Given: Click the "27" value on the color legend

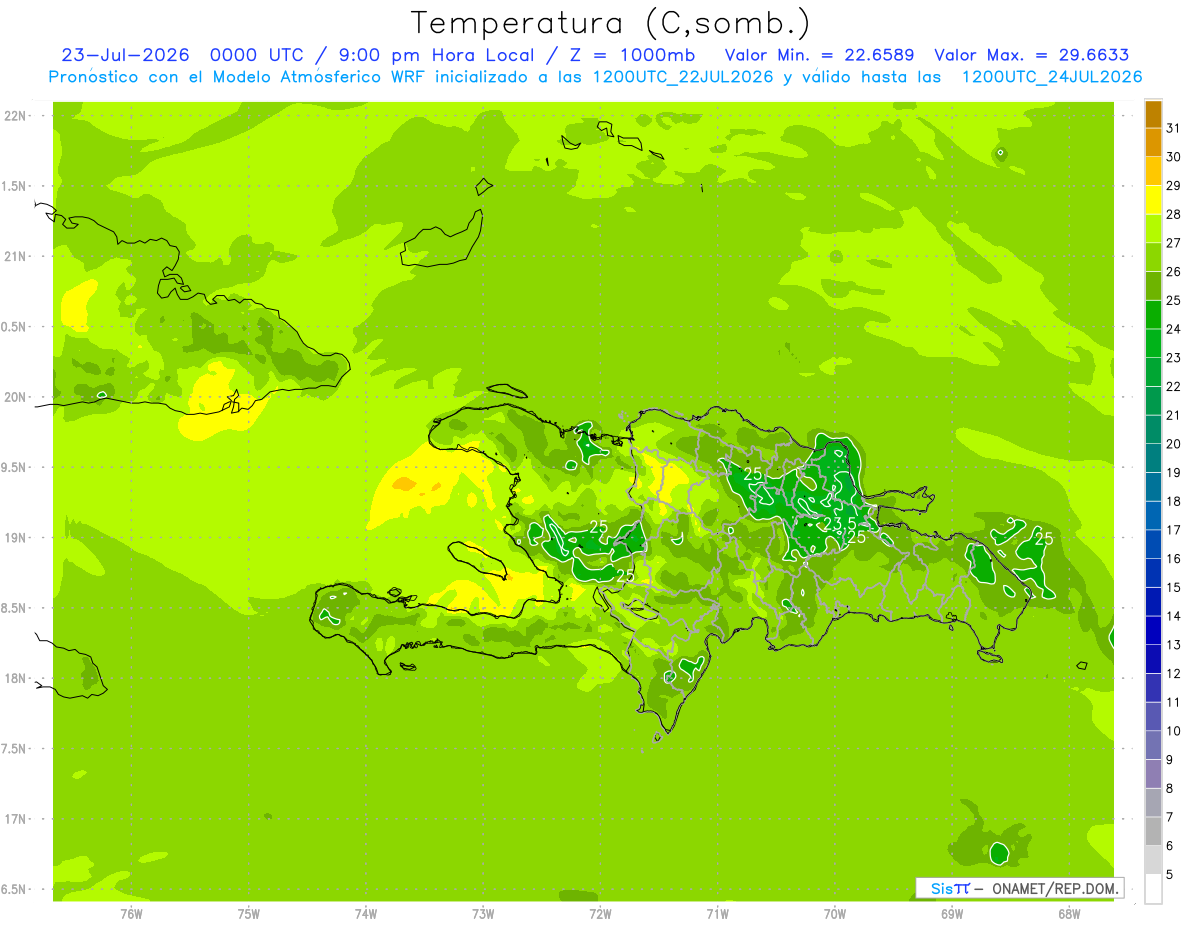Looking at the screenshot, I should coord(1174,242).
